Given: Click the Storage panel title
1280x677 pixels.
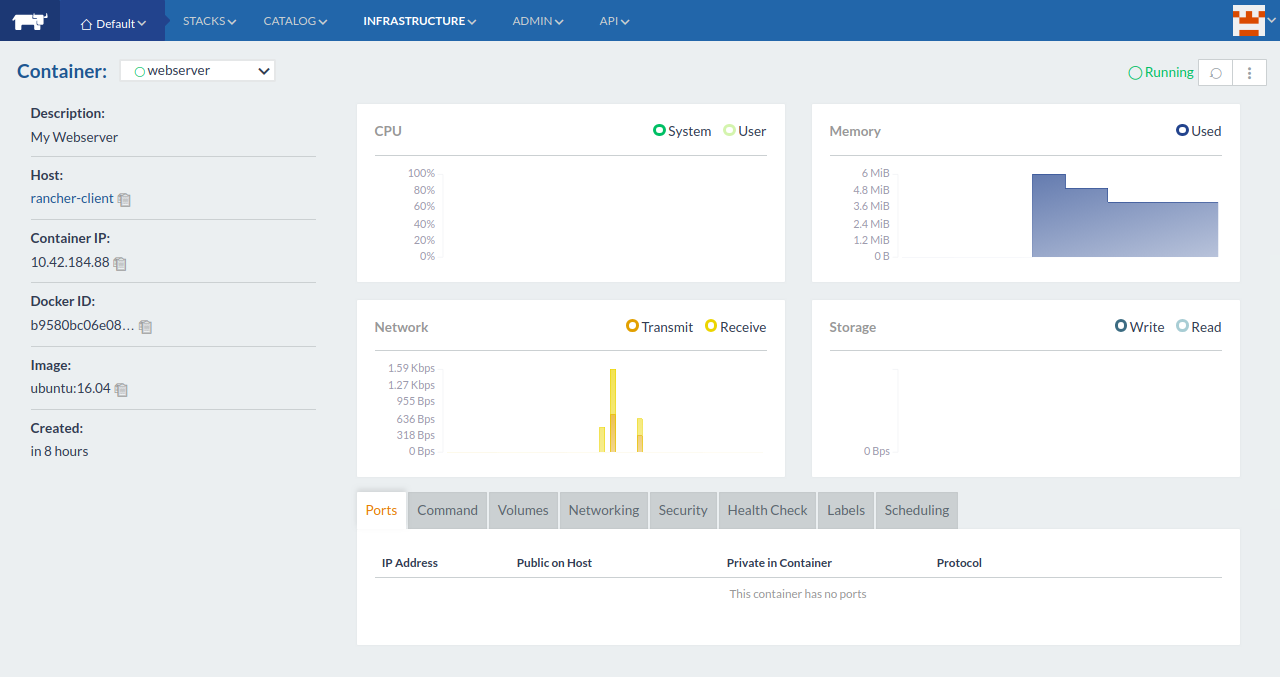Looking at the screenshot, I should pyautogui.click(x=852, y=327).
